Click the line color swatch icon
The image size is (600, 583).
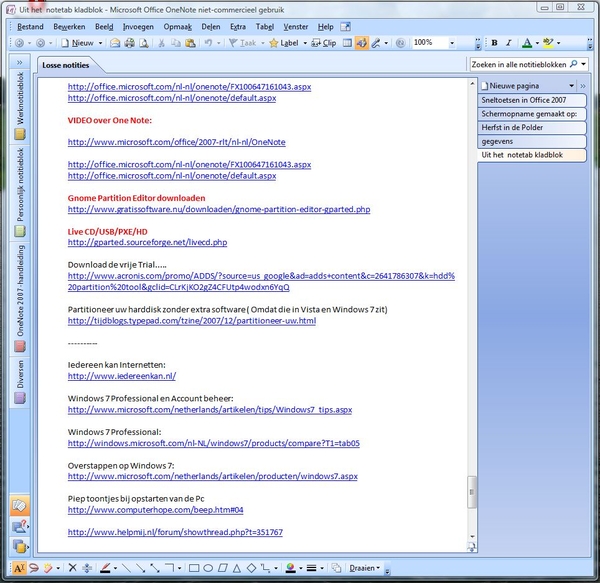coord(290,568)
